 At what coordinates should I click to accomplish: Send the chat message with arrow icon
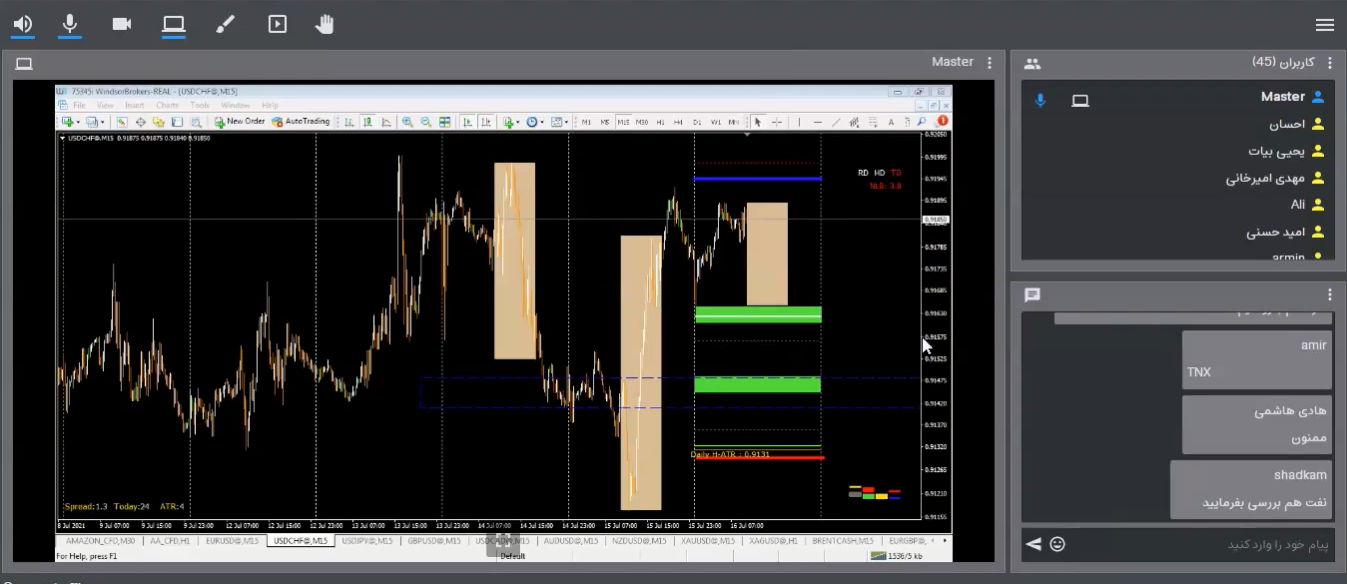tap(1034, 544)
